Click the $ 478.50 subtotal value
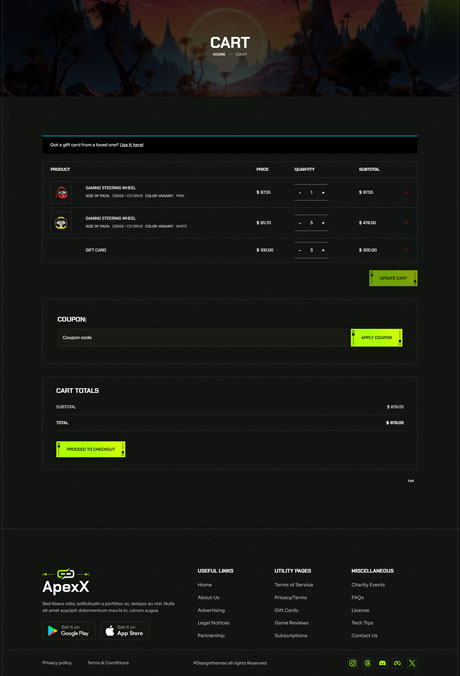 pos(367,223)
